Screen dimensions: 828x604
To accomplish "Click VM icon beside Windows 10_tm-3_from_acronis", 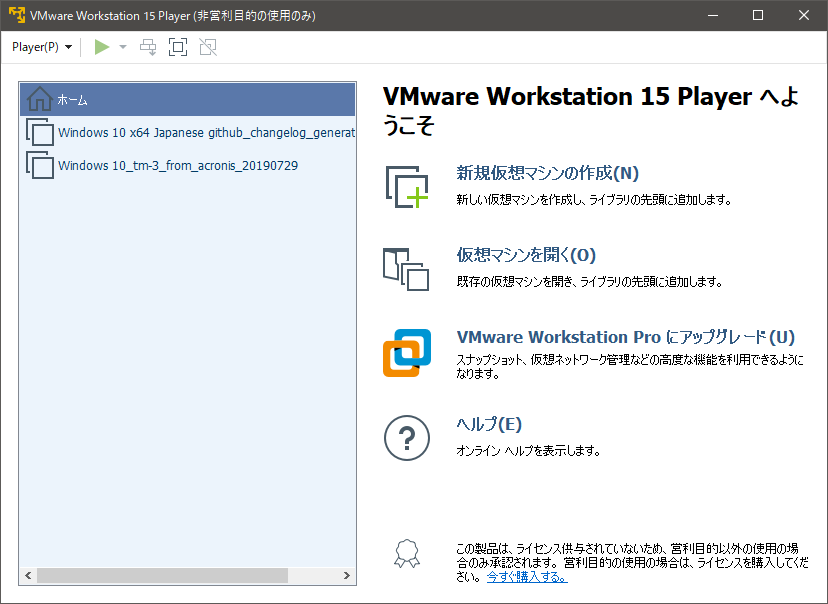I will tap(40, 165).
